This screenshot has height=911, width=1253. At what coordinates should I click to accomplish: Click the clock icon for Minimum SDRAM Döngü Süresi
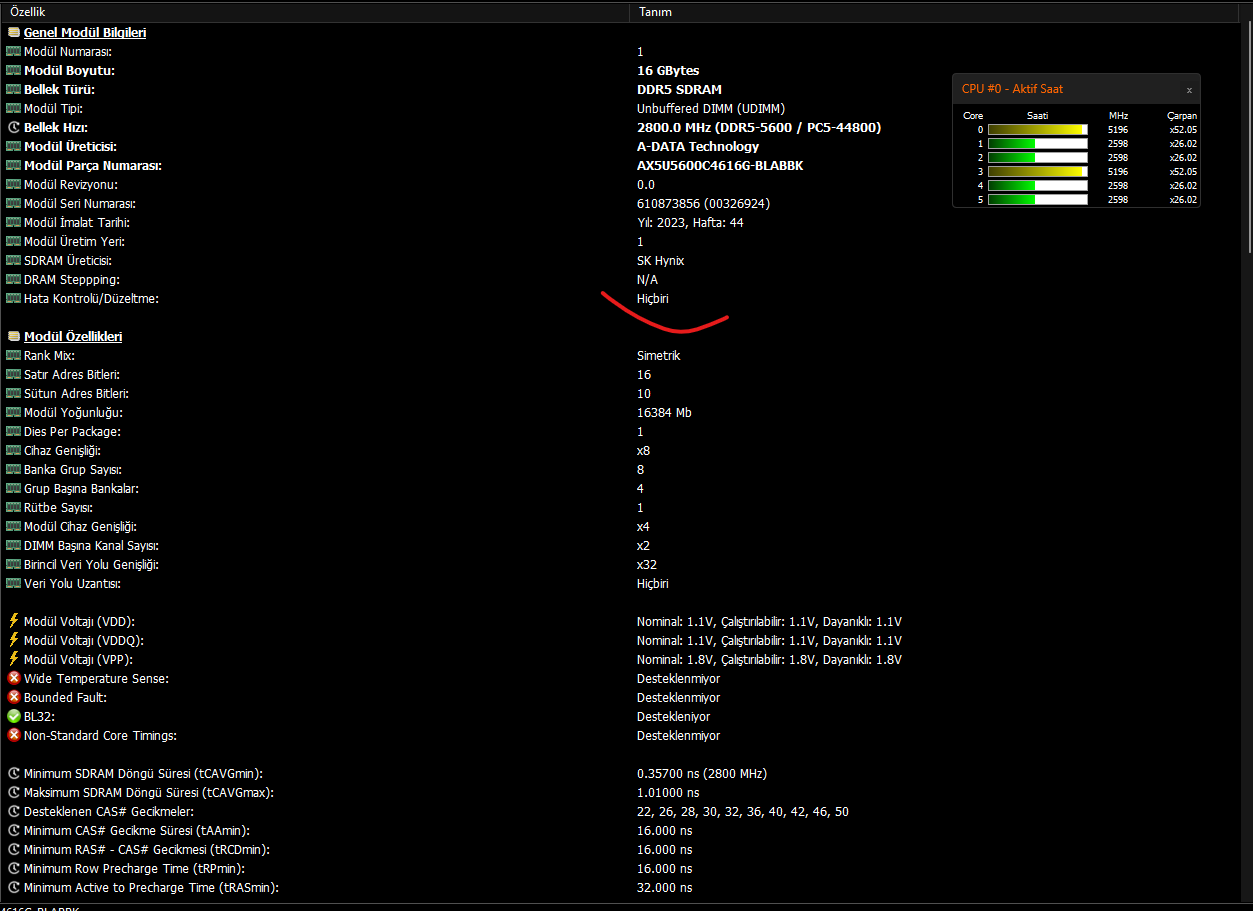pyautogui.click(x=14, y=773)
